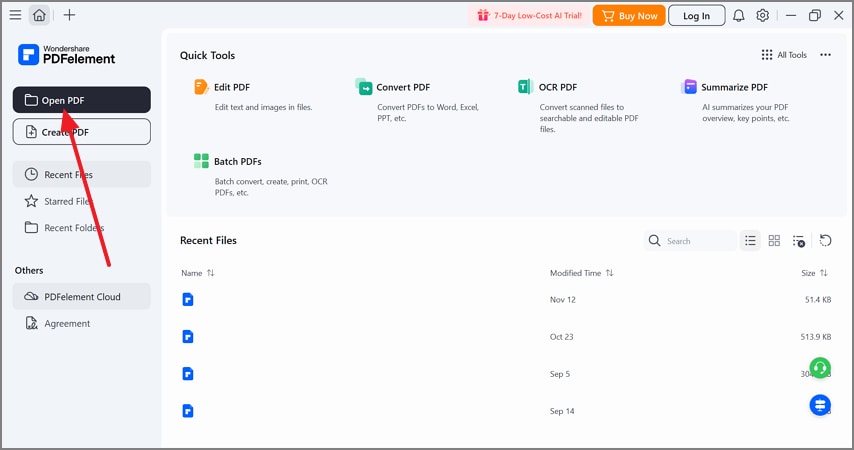Click the recent files Search field
This screenshot has width=854, height=450.
(698, 241)
